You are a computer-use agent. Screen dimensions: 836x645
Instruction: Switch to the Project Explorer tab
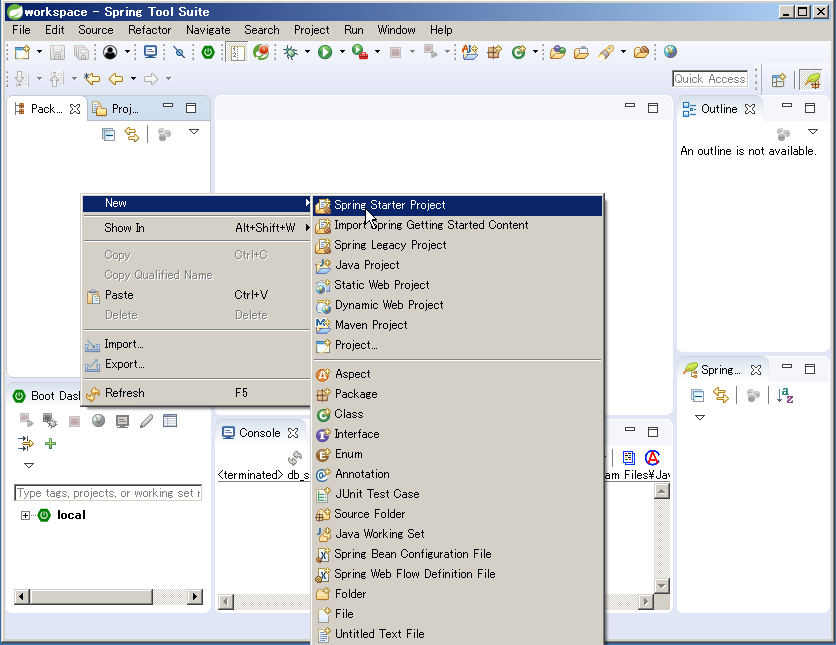[x=116, y=109]
